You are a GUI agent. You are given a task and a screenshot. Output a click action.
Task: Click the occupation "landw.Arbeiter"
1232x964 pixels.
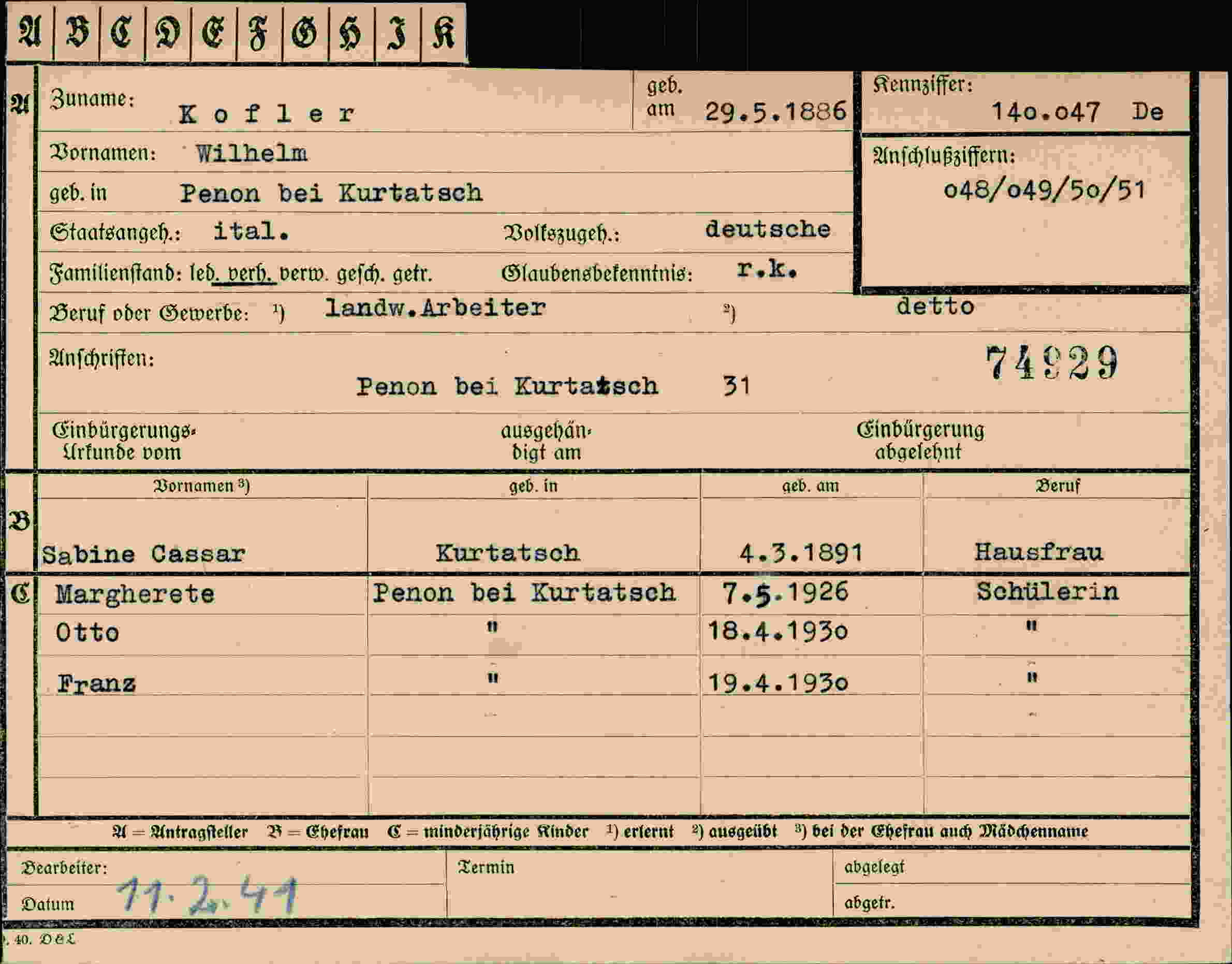pyautogui.click(x=435, y=308)
